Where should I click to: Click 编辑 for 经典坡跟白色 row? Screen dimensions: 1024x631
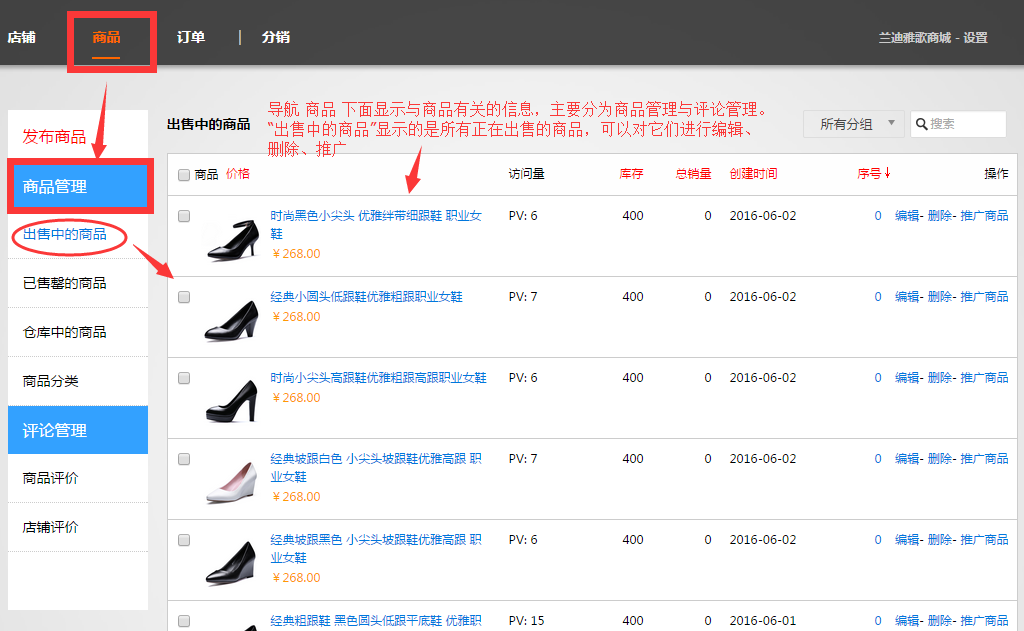[x=906, y=459]
